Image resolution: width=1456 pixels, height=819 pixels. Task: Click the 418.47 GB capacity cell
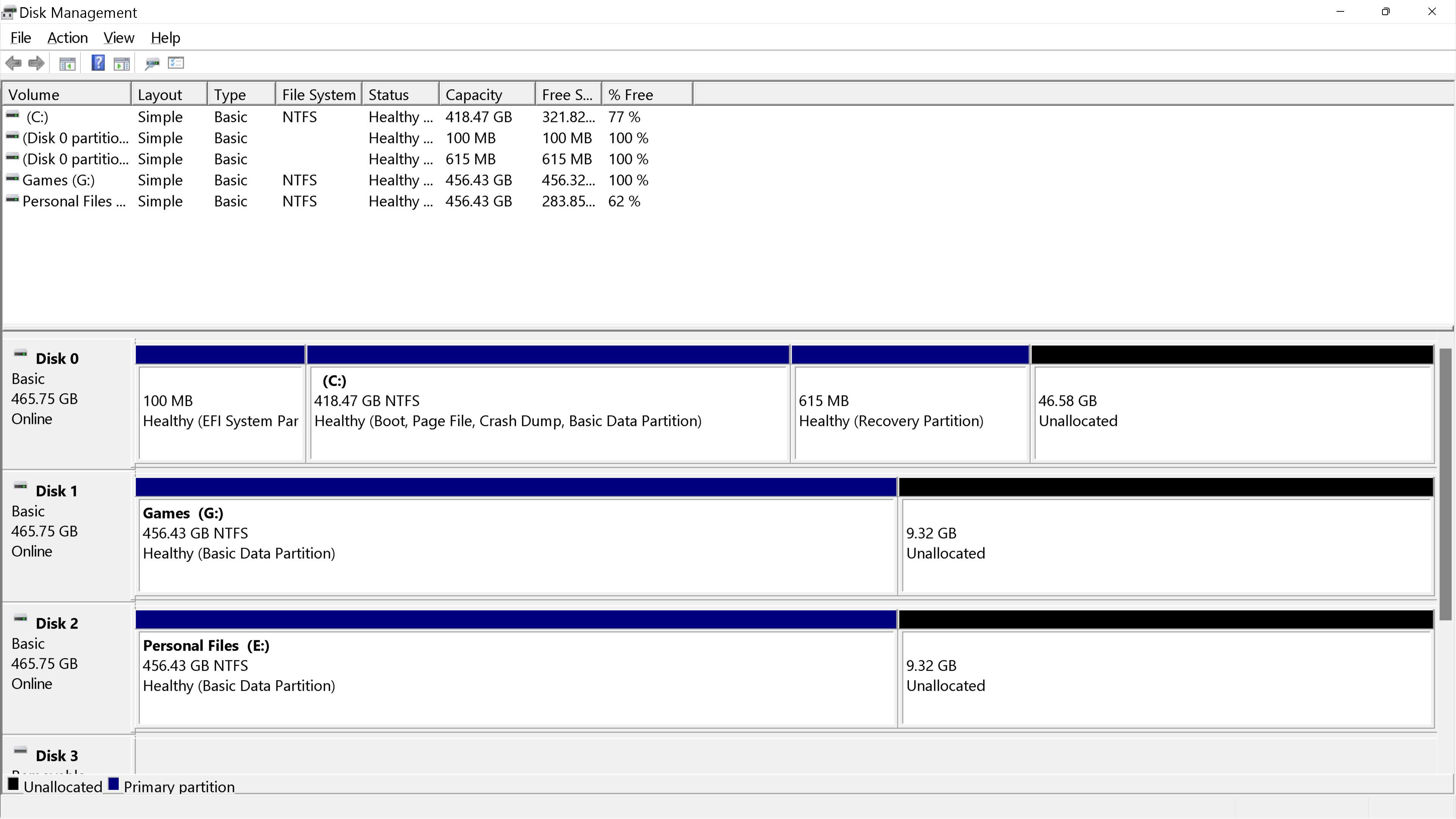[479, 117]
